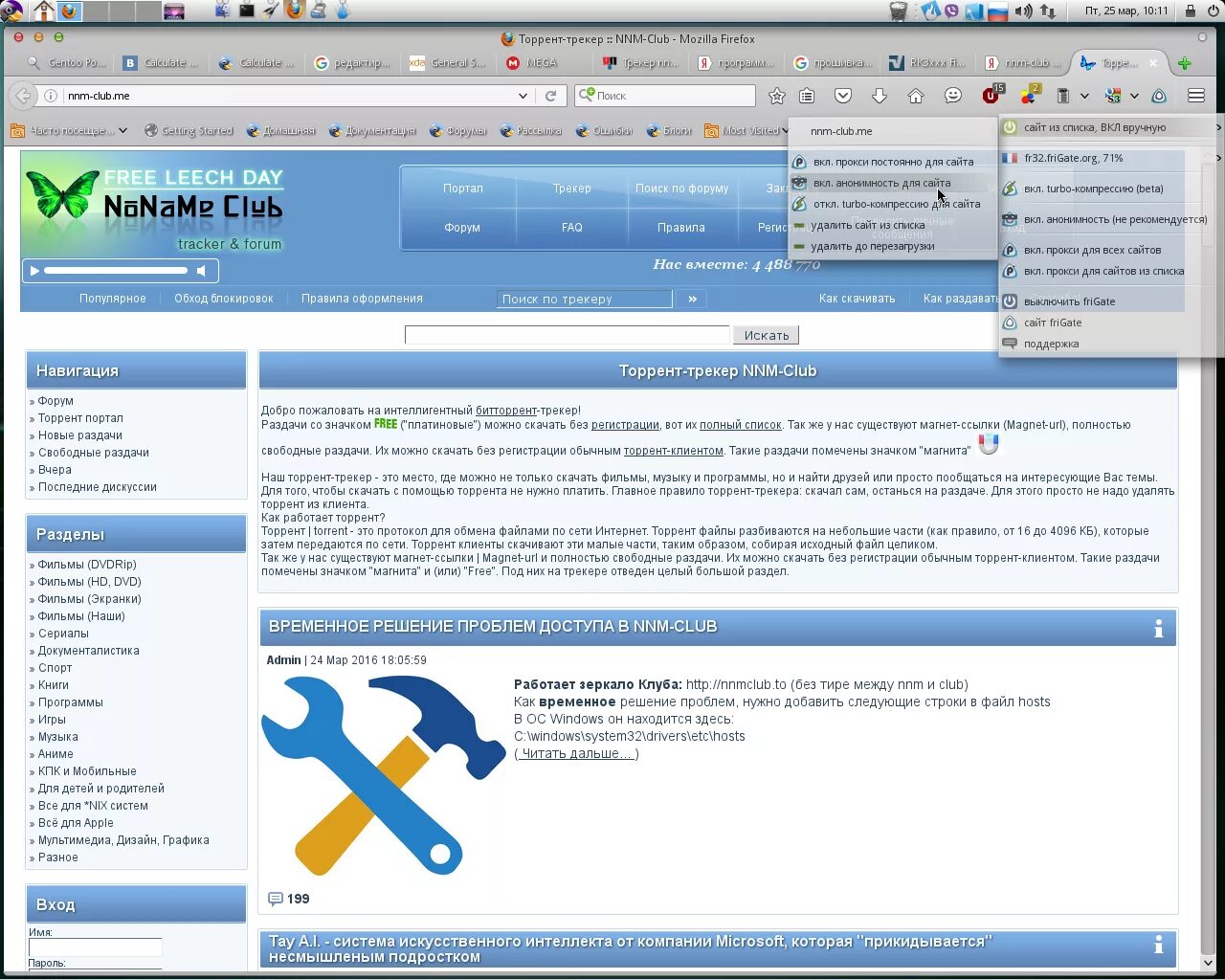Click the » button next to tracker search

point(692,300)
